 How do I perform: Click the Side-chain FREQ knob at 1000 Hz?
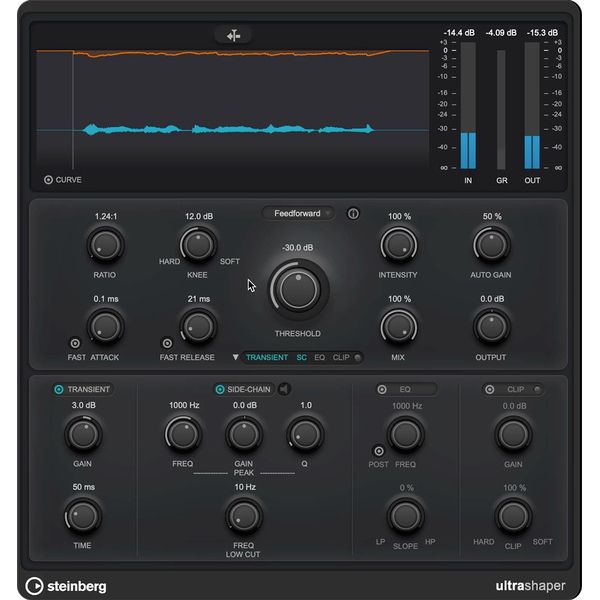[x=183, y=434]
